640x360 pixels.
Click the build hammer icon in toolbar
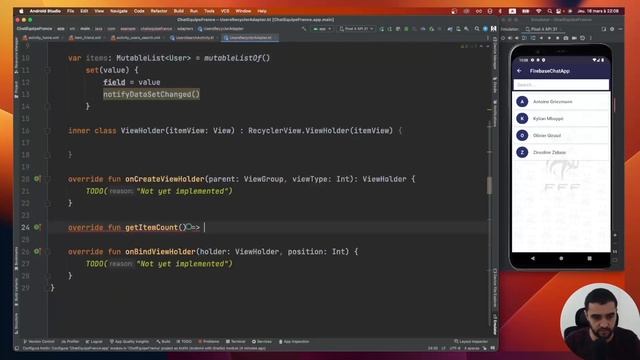click(304, 29)
